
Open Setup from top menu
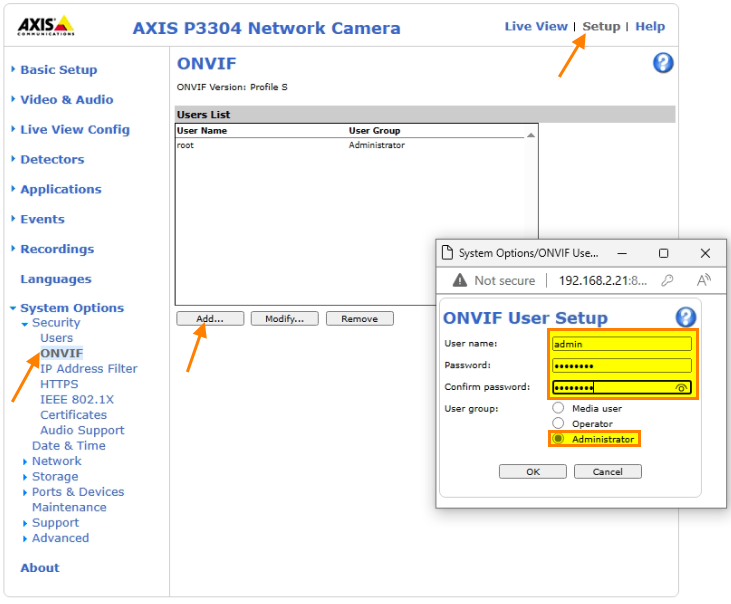pyautogui.click(x=601, y=26)
